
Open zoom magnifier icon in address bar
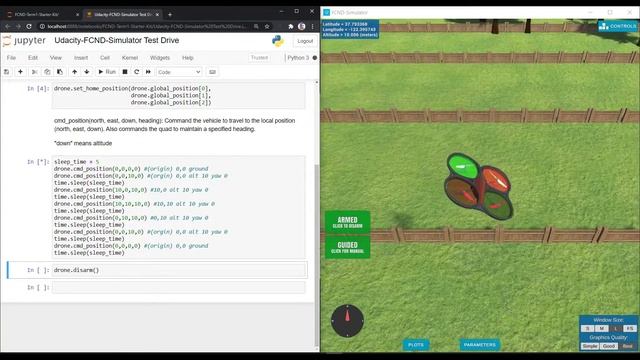click(x=256, y=27)
